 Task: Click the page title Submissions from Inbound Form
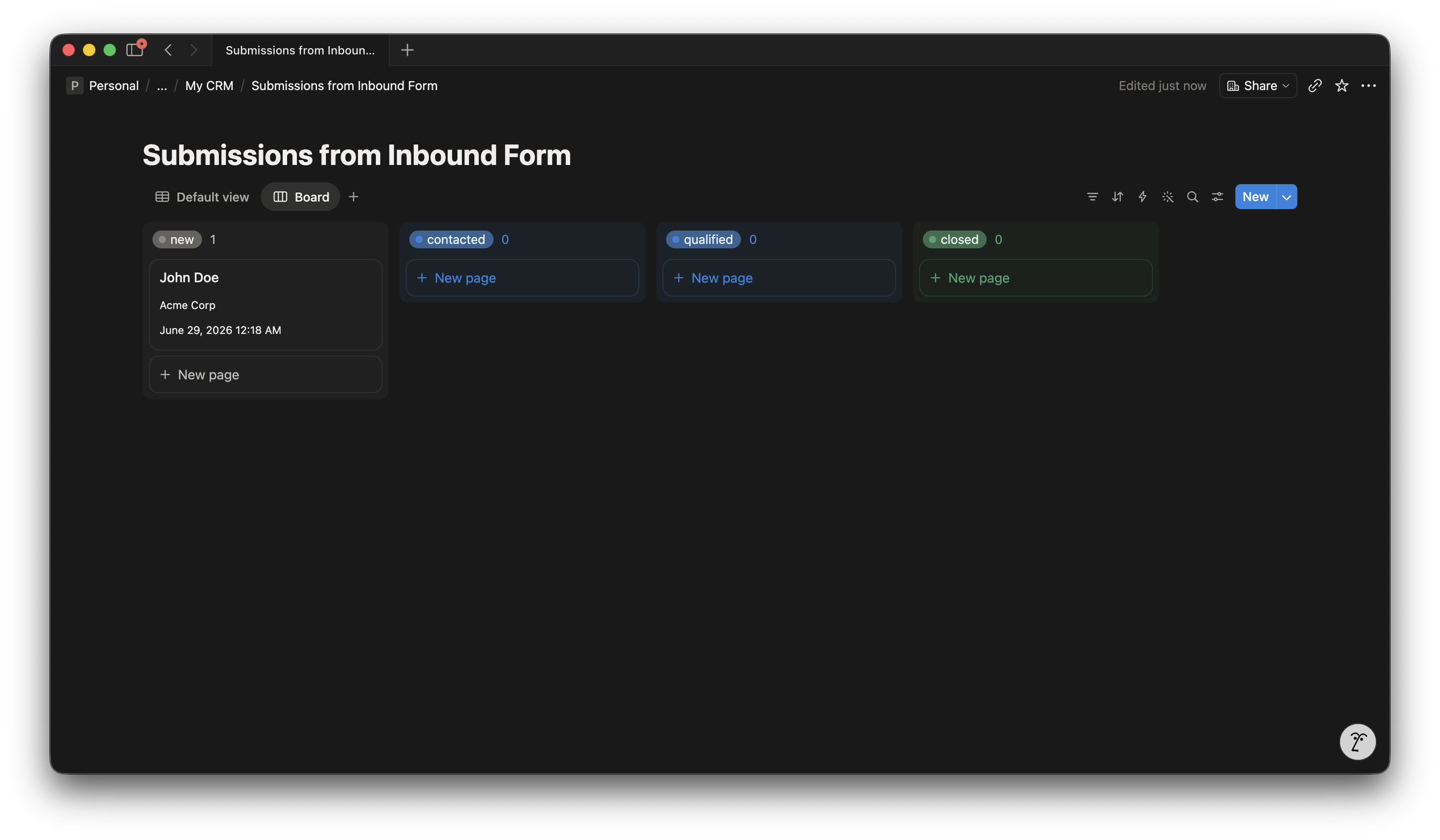point(357,156)
